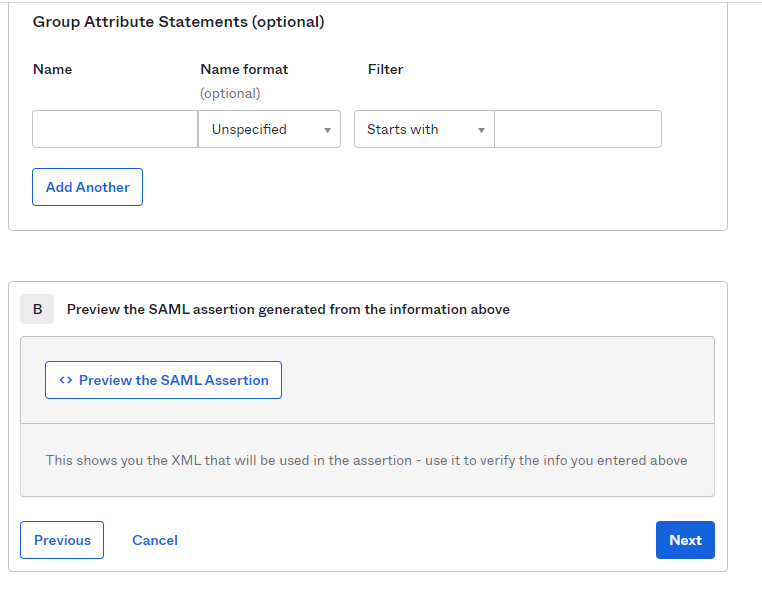Click the Name column label

coord(52,70)
